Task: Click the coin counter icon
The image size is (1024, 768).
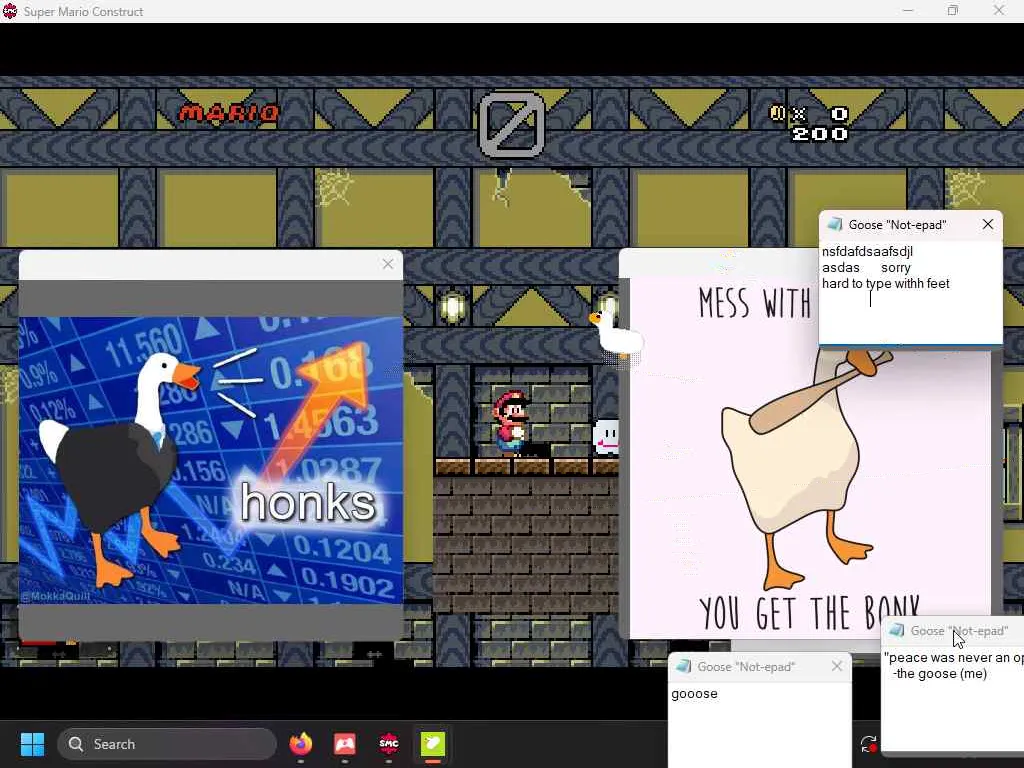Action: [777, 114]
